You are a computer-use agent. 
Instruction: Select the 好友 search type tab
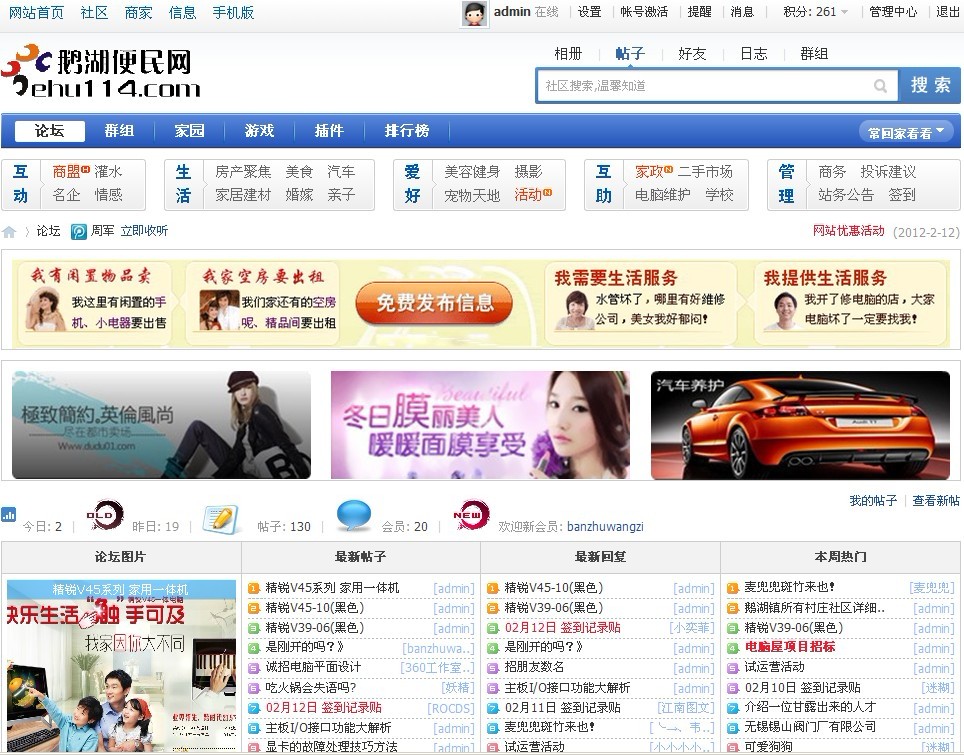pyautogui.click(x=692, y=53)
